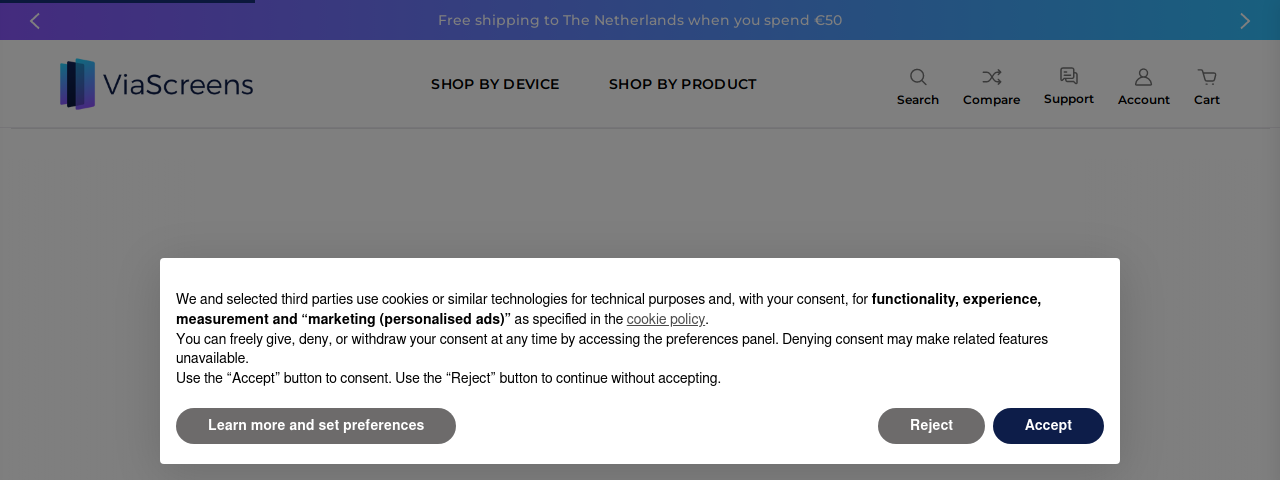
Task: Open the Cart icon
Action: point(1207,77)
